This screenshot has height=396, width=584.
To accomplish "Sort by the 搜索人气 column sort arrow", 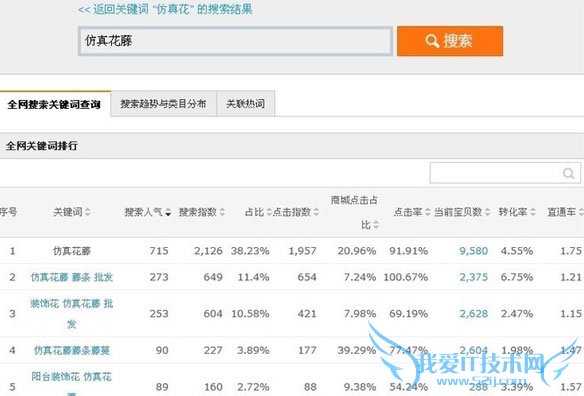I will [168, 212].
